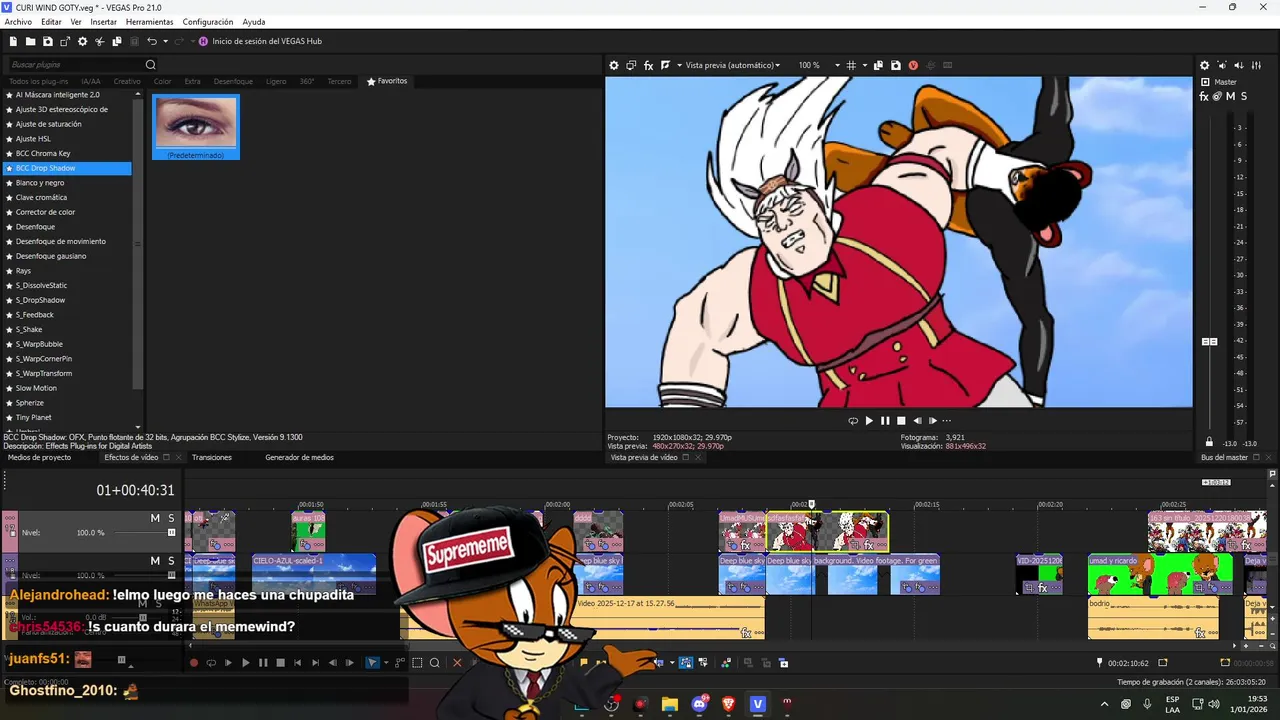
Task: Open the Herramientas menu
Action: (149, 22)
